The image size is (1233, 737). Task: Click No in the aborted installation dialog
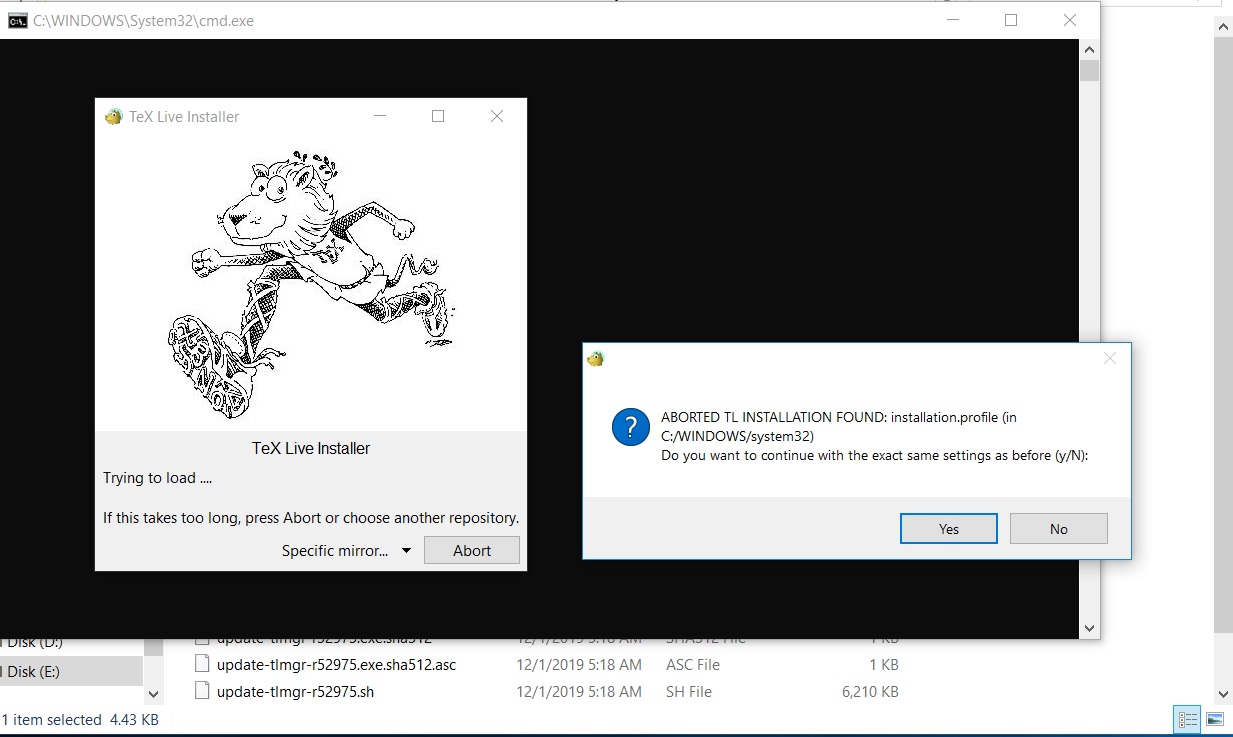pyautogui.click(x=1058, y=529)
